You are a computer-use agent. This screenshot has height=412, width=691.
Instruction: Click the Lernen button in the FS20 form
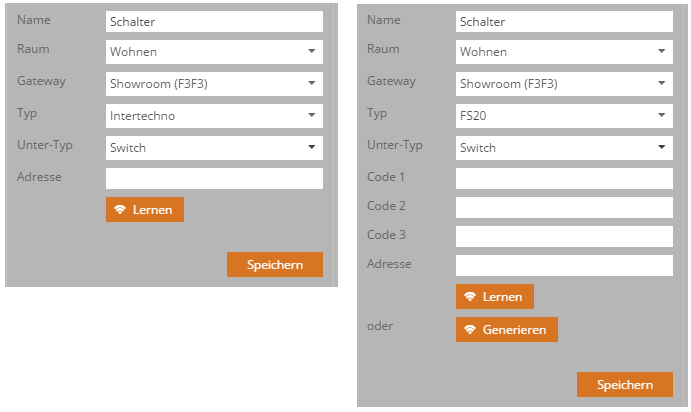[x=494, y=297]
